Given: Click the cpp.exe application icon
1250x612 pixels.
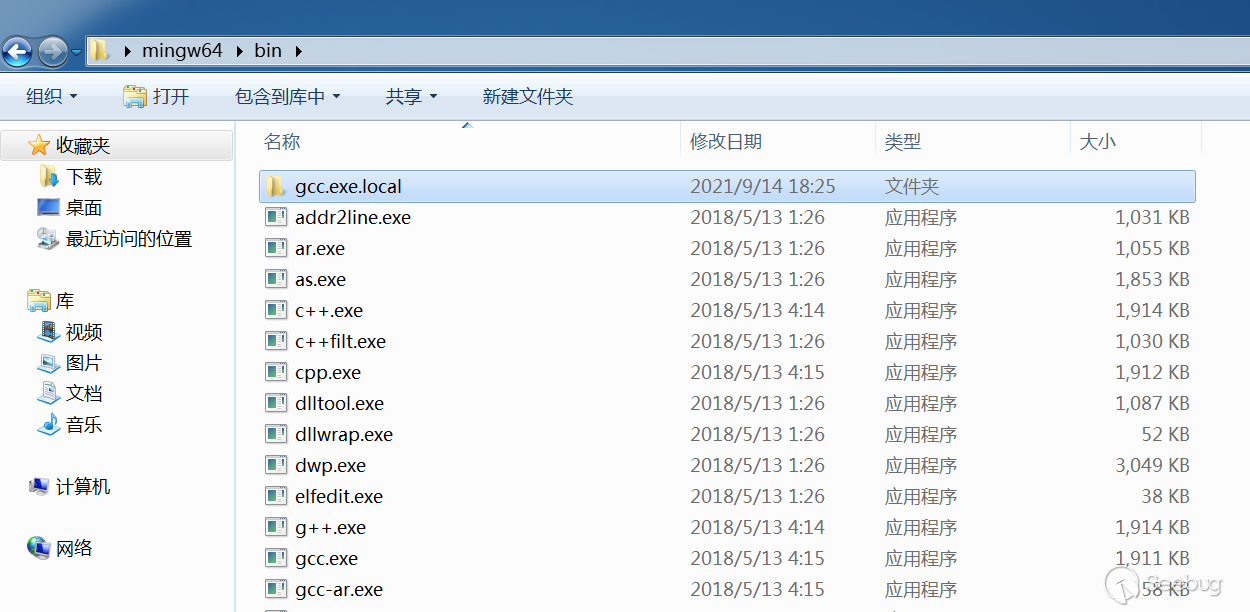Looking at the screenshot, I should [x=276, y=372].
